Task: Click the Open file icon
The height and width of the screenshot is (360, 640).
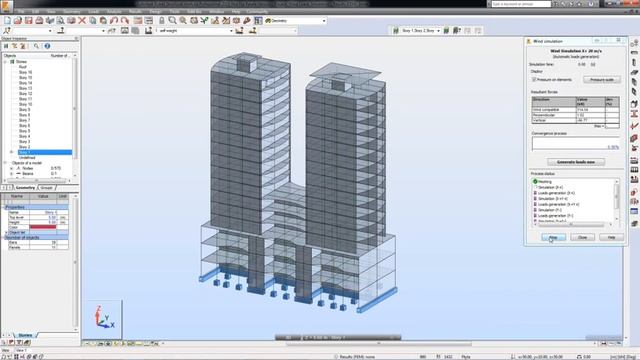Action: coord(18,20)
